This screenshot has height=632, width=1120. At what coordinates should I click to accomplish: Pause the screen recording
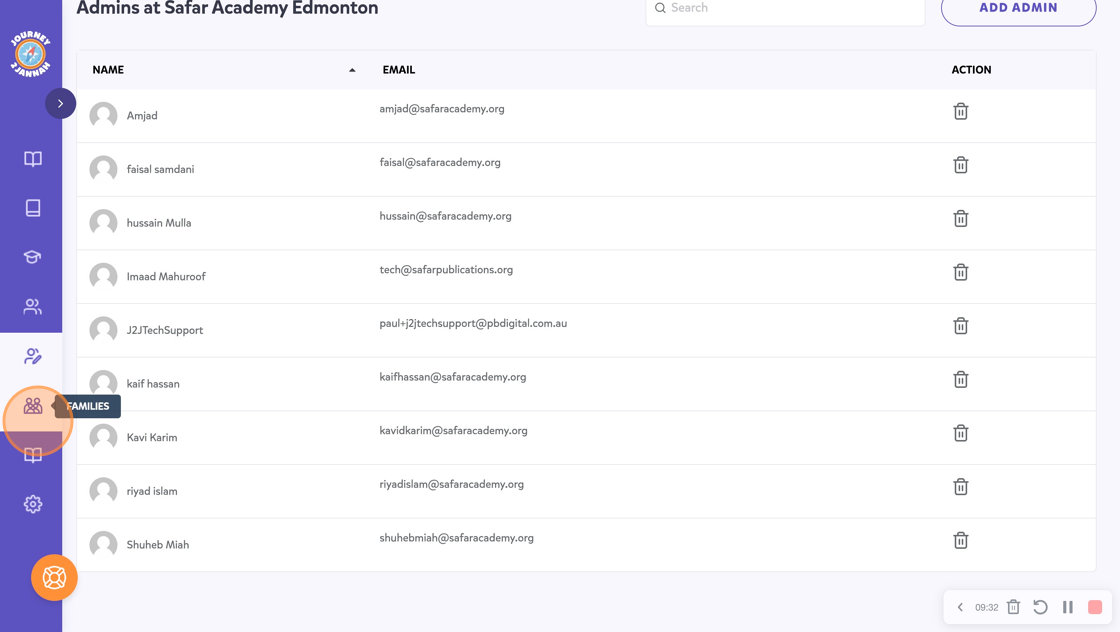tap(1068, 607)
